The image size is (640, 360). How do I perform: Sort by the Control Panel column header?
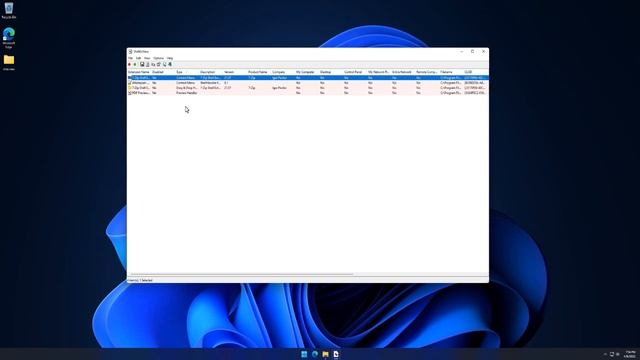click(356, 72)
